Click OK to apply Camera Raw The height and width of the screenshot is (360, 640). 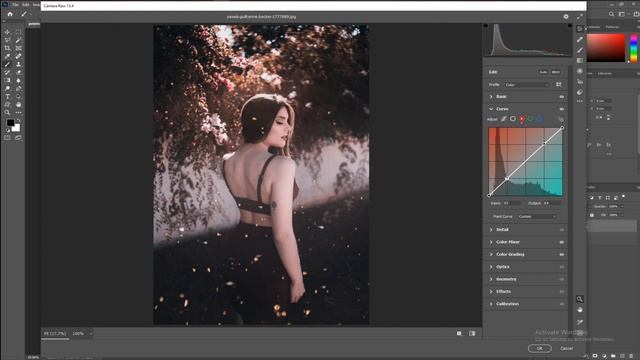[540, 349]
